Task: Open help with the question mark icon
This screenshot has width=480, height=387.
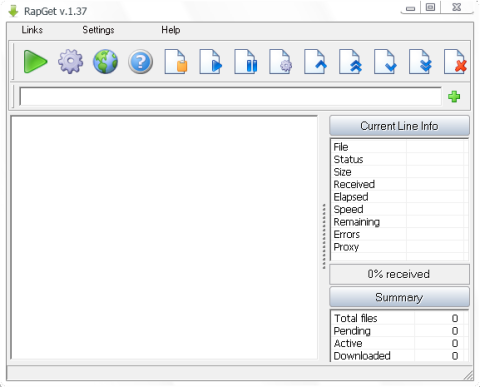Action: tap(140, 62)
